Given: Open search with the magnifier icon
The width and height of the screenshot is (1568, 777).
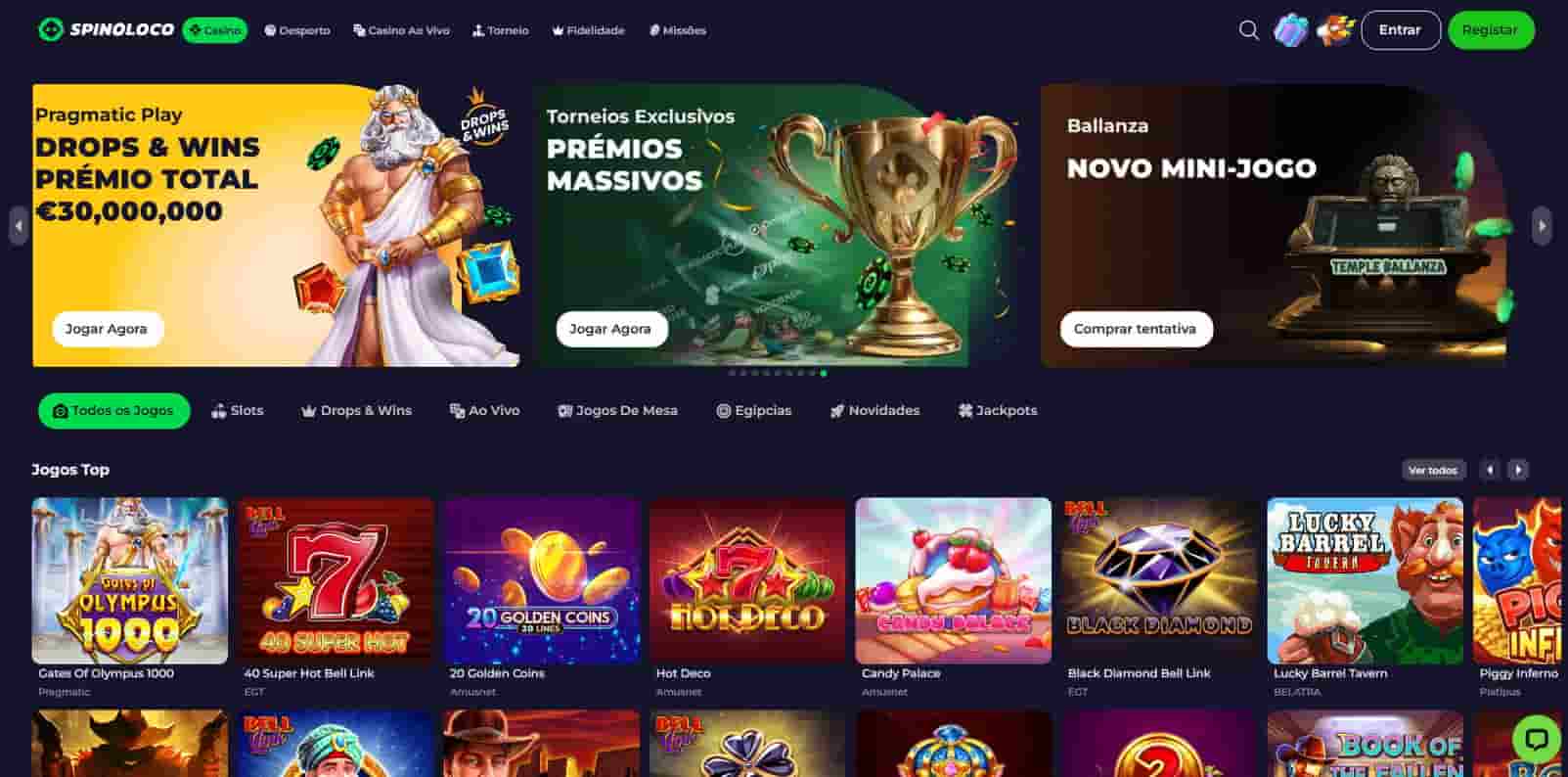Looking at the screenshot, I should [1248, 30].
